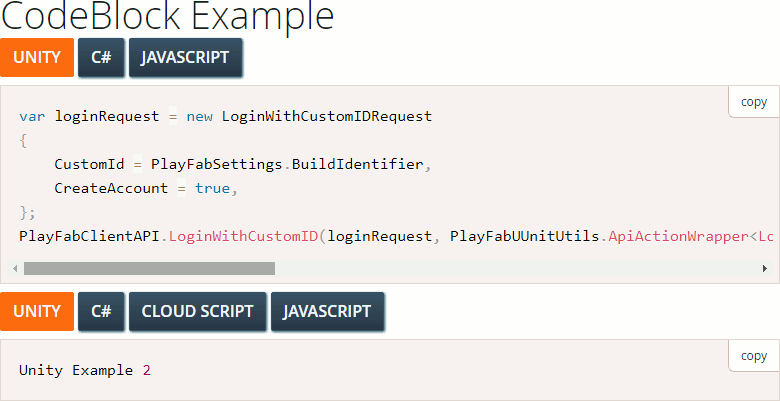Click the blue true keyword in the code
Viewport: 780px width, 401px height.
click(x=212, y=189)
